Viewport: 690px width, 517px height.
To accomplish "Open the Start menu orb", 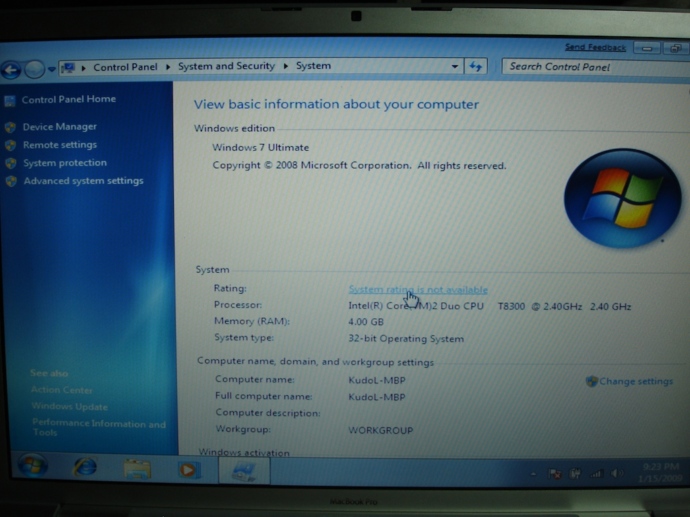I will coord(32,466).
